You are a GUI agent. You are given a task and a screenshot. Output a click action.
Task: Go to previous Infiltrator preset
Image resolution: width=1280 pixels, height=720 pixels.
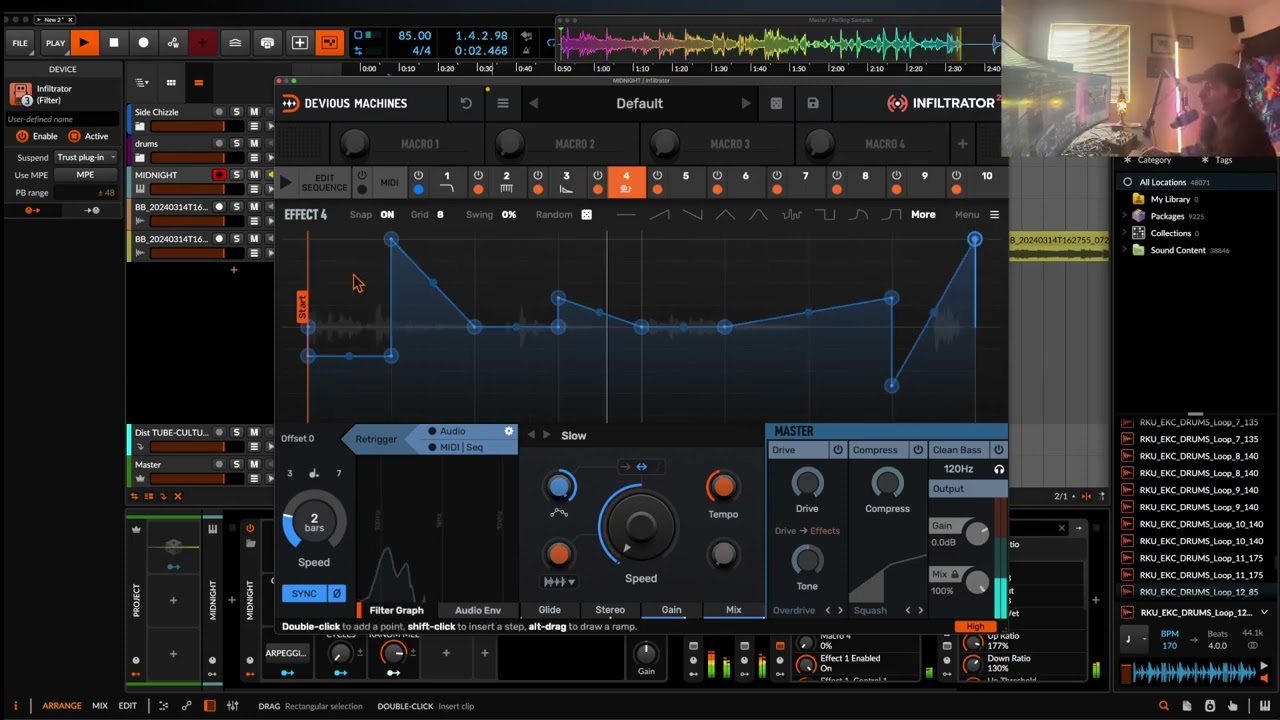[x=533, y=103]
